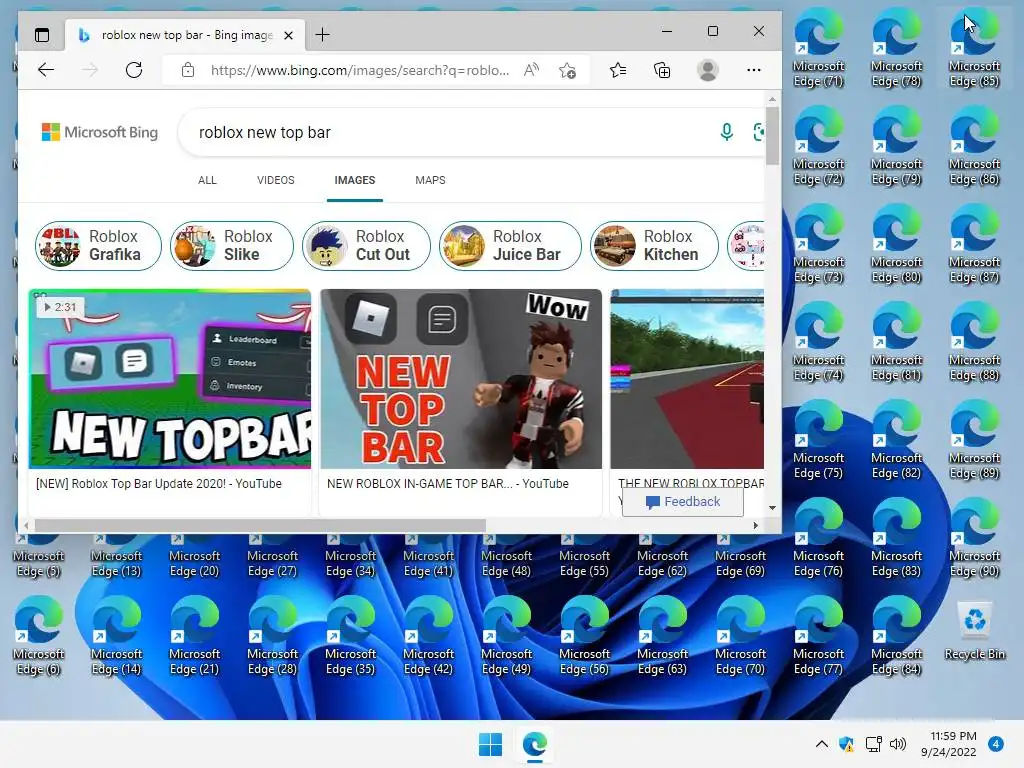Viewport: 1024px width, 768px height.
Task: View site information lock icon
Action: pos(188,70)
